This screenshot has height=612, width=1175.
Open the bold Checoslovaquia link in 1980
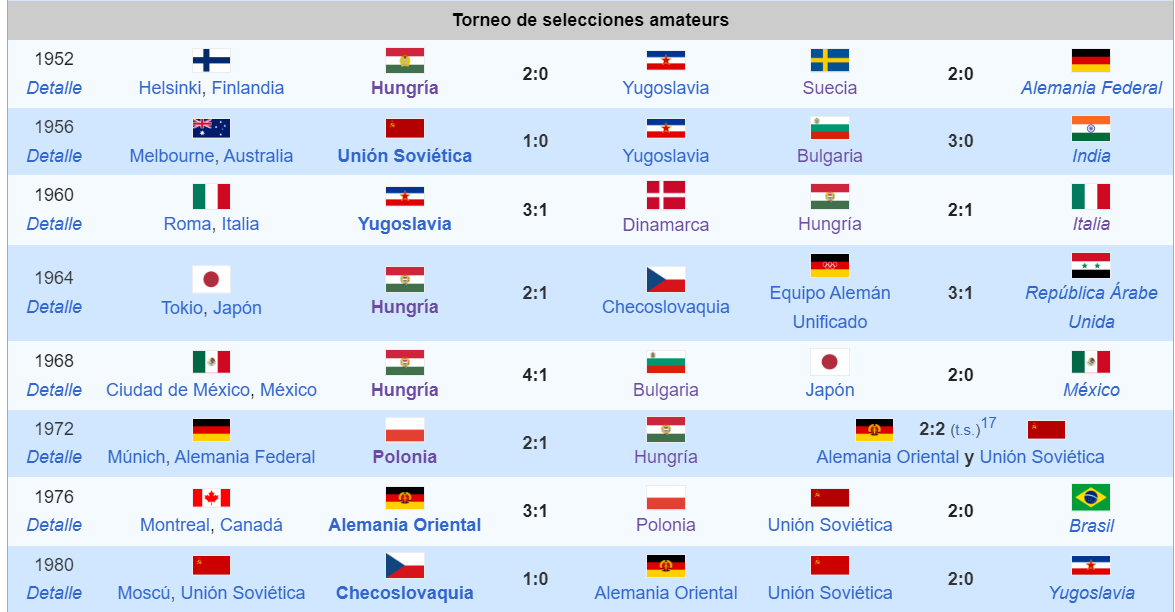click(x=405, y=593)
